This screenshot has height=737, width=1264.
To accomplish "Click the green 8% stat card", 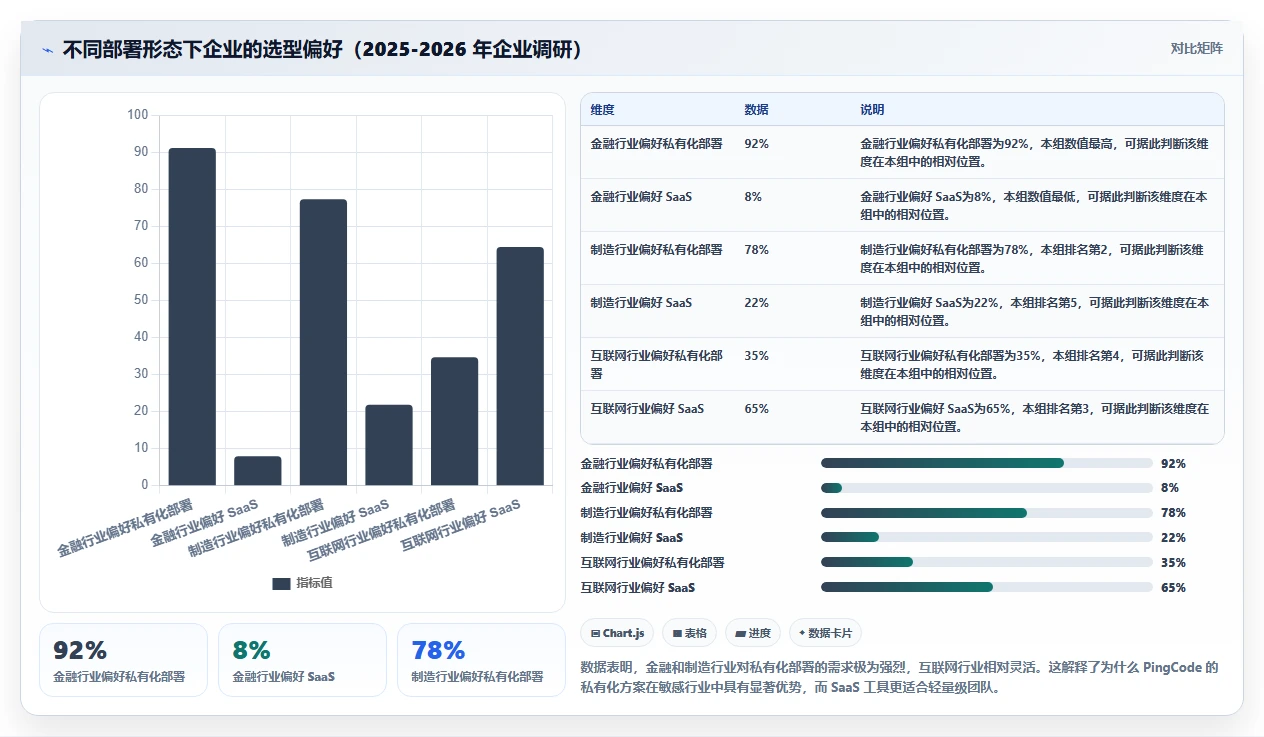I will [x=302, y=660].
